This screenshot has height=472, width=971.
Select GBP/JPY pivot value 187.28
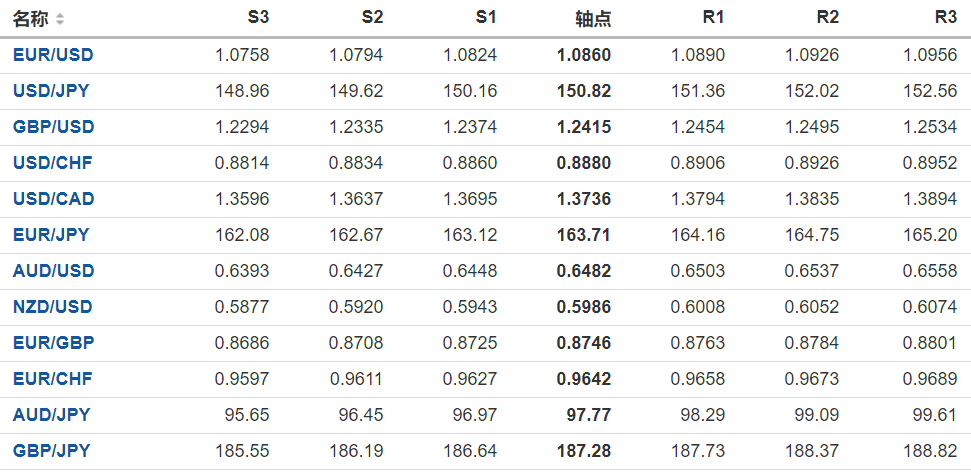(584, 451)
